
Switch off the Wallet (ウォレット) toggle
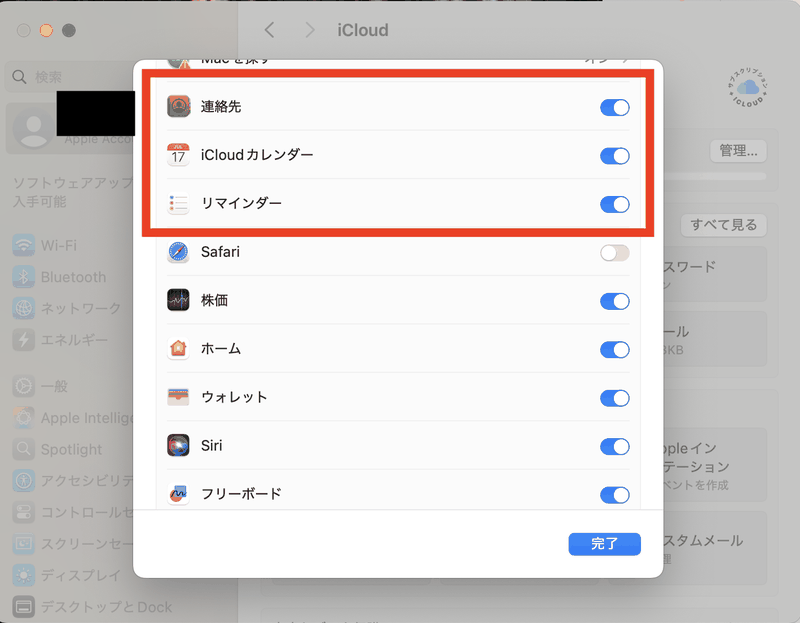coord(615,398)
